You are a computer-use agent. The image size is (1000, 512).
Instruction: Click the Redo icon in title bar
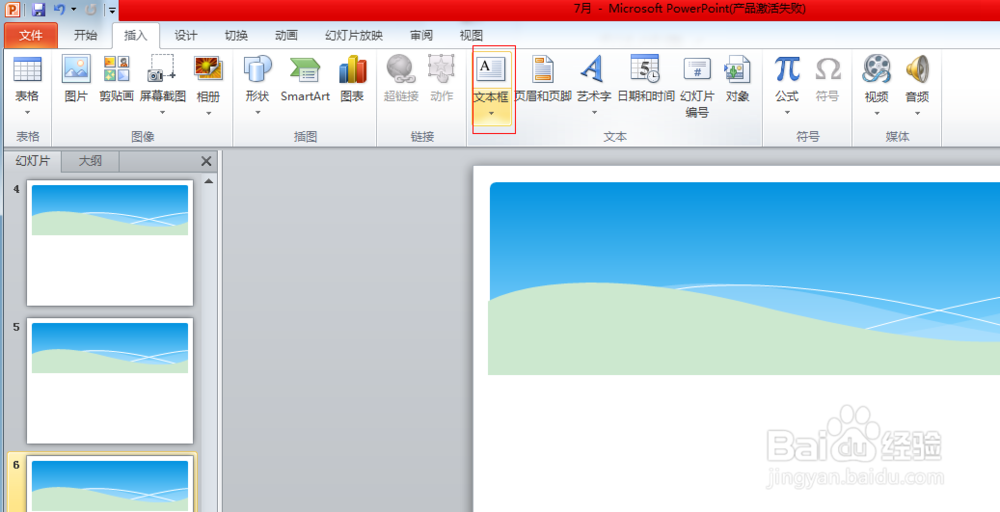pyautogui.click(x=91, y=10)
